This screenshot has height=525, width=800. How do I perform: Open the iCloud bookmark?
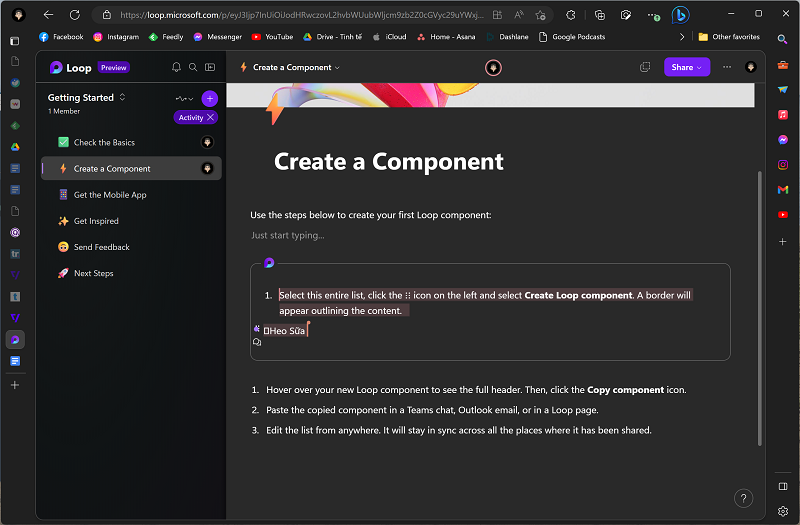[x=390, y=37]
